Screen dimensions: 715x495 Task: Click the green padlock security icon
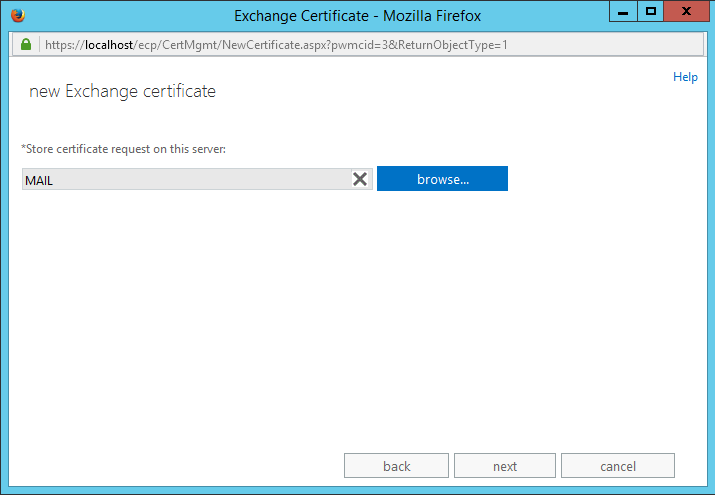[25, 46]
